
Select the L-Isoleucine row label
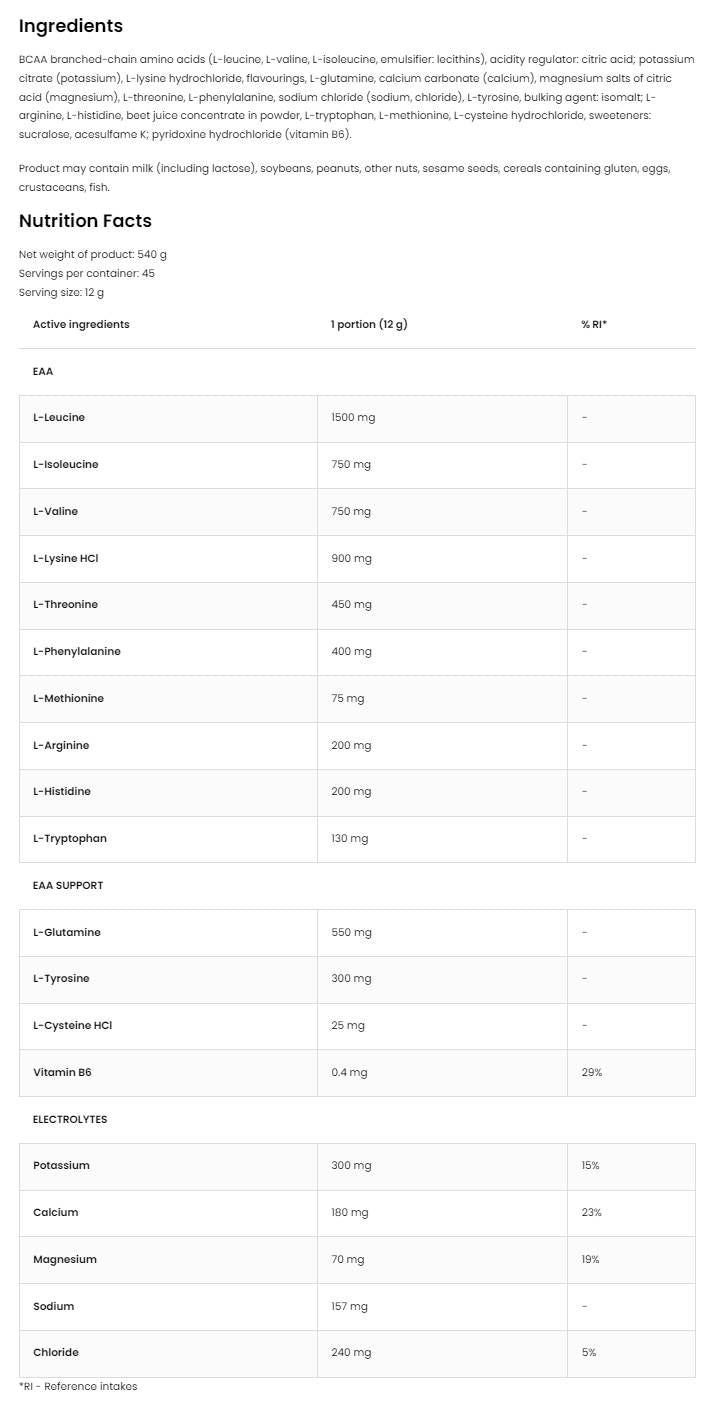pyautogui.click(x=66, y=464)
